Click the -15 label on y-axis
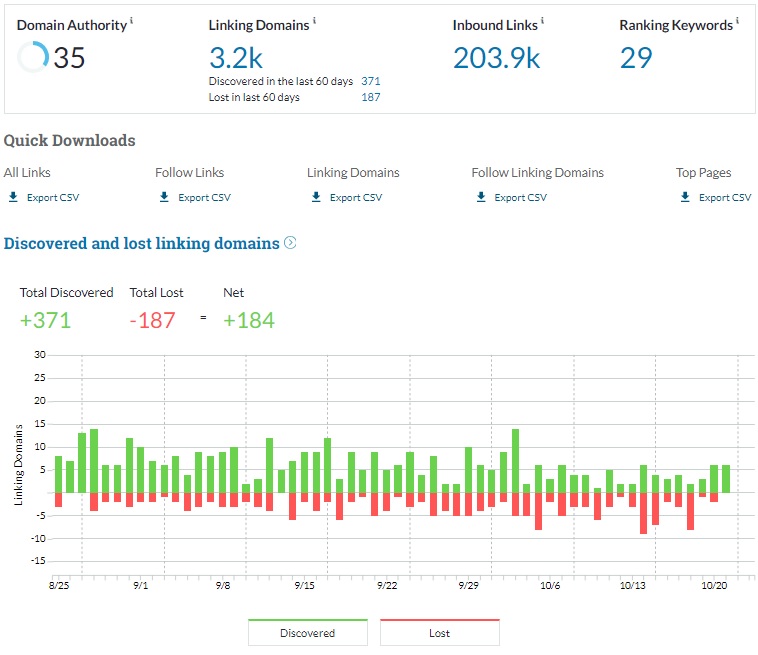This screenshot has height=655, width=758. pos(38,561)
